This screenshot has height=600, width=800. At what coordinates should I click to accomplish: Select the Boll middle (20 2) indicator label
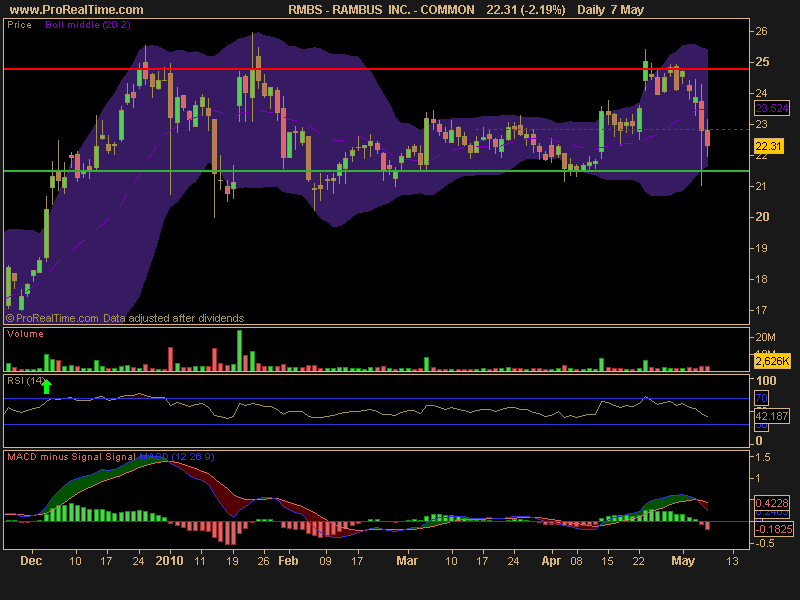pyautogui.click(x=88, y=24)
